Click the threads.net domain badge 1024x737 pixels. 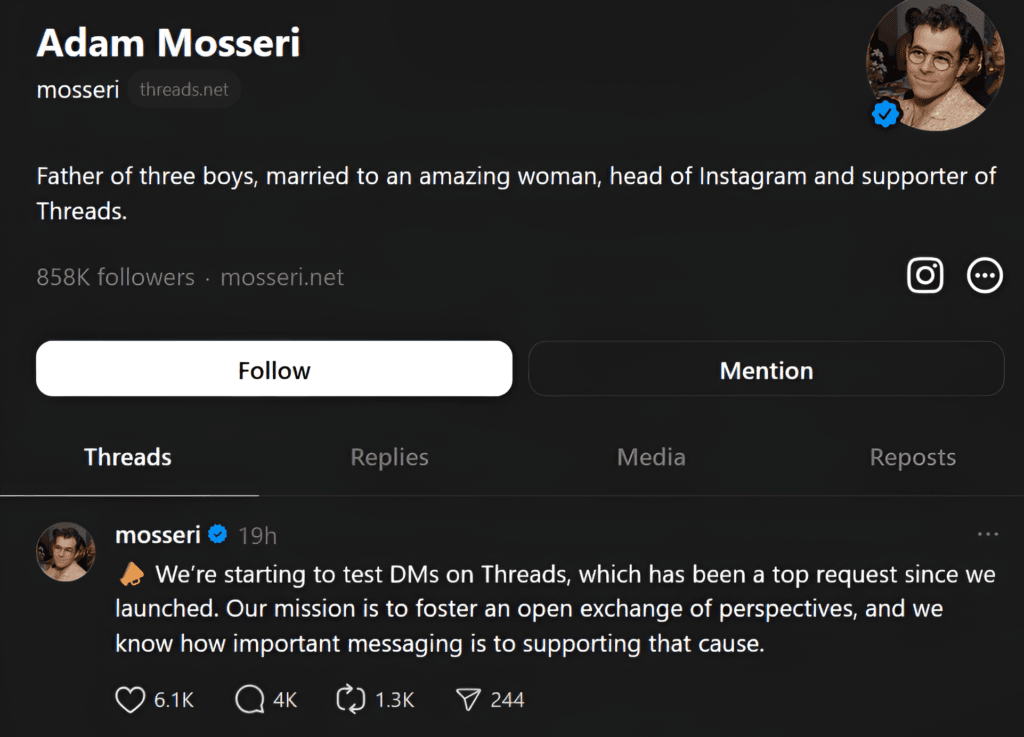tap(184, 89)
